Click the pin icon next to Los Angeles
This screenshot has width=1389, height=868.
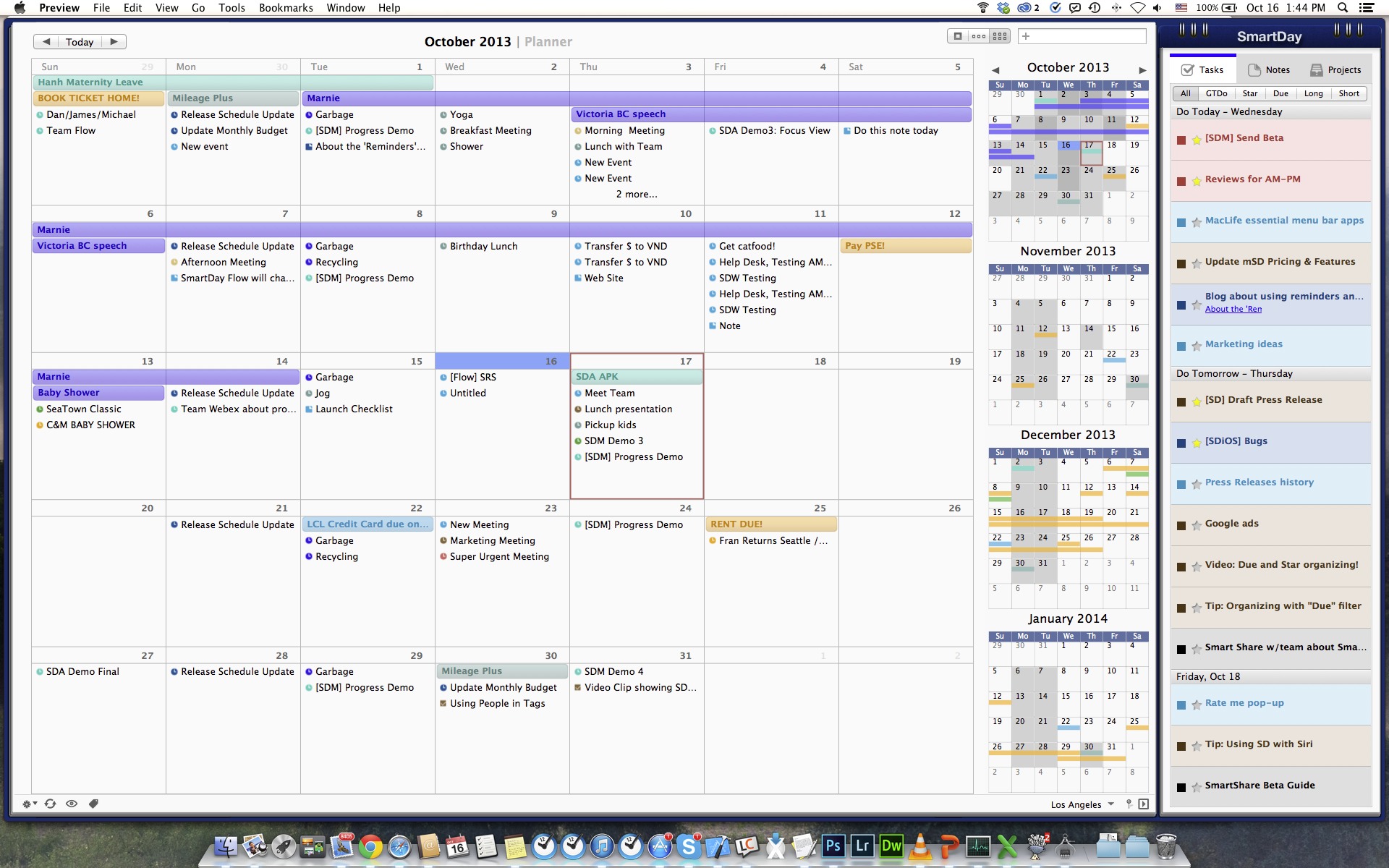pyautogui.click(x=1129, y=804)
